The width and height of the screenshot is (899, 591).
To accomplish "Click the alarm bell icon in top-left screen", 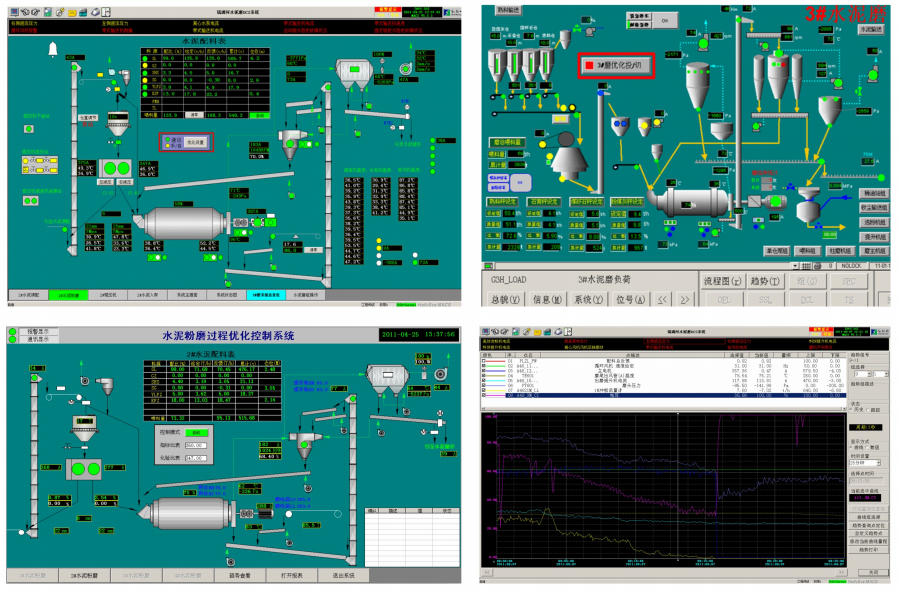I will (53, 50).
